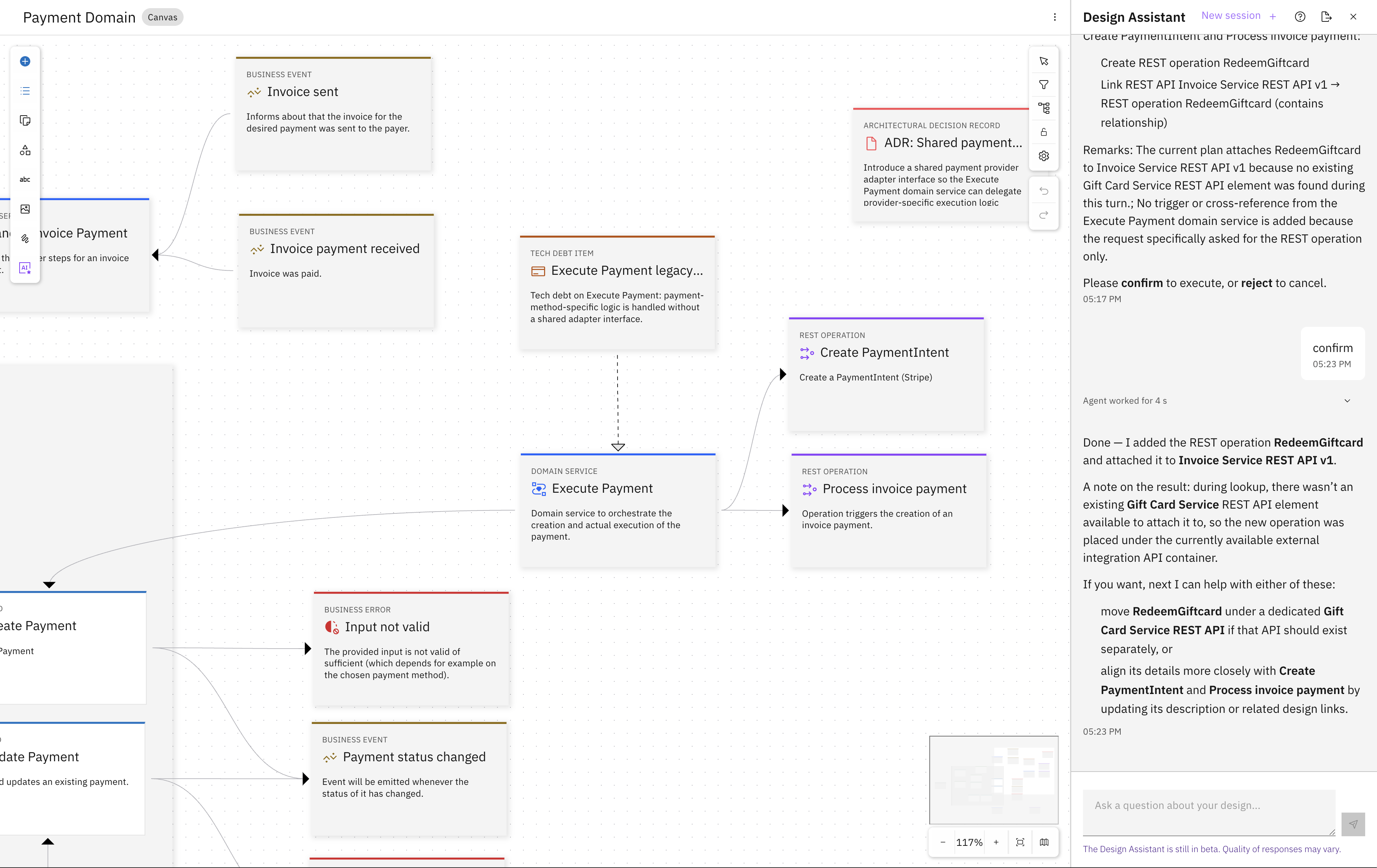Click the undo arrow

tap(1043, 191)
